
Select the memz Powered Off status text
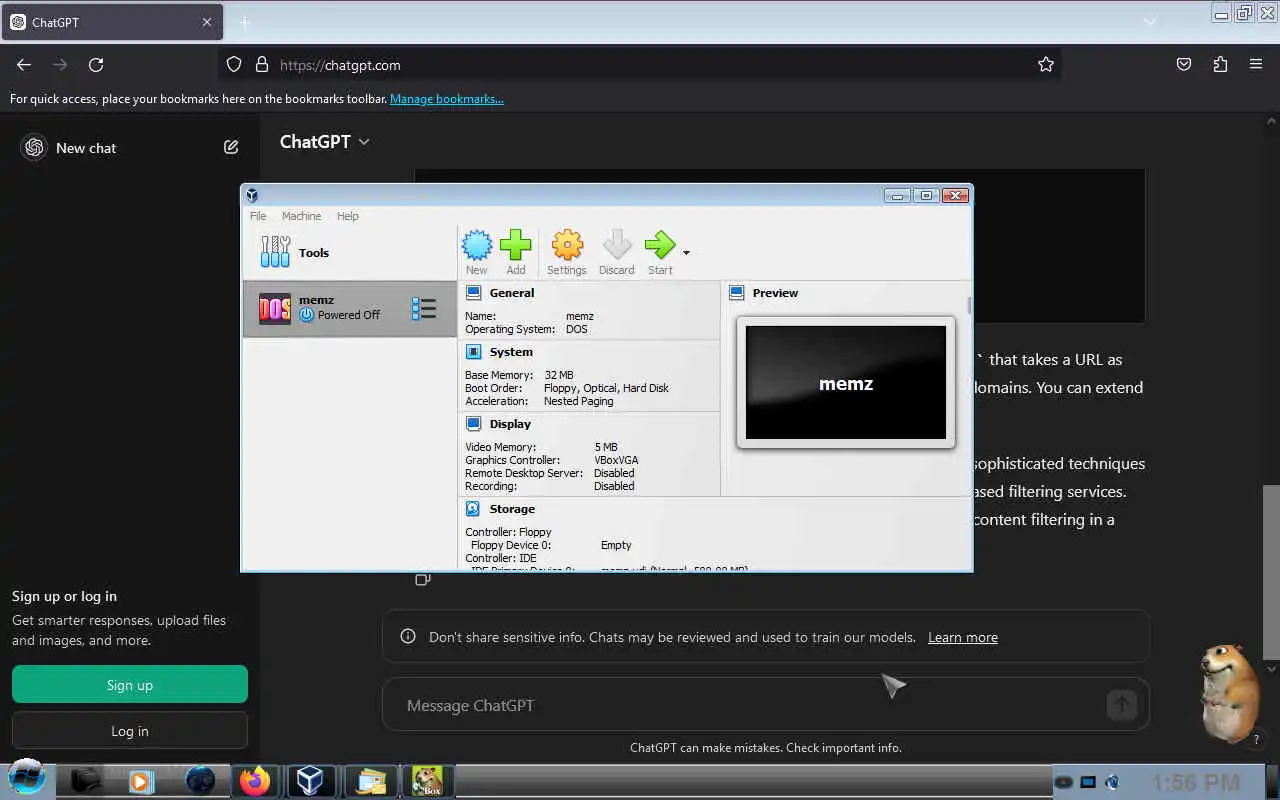(x=349, y=315)
